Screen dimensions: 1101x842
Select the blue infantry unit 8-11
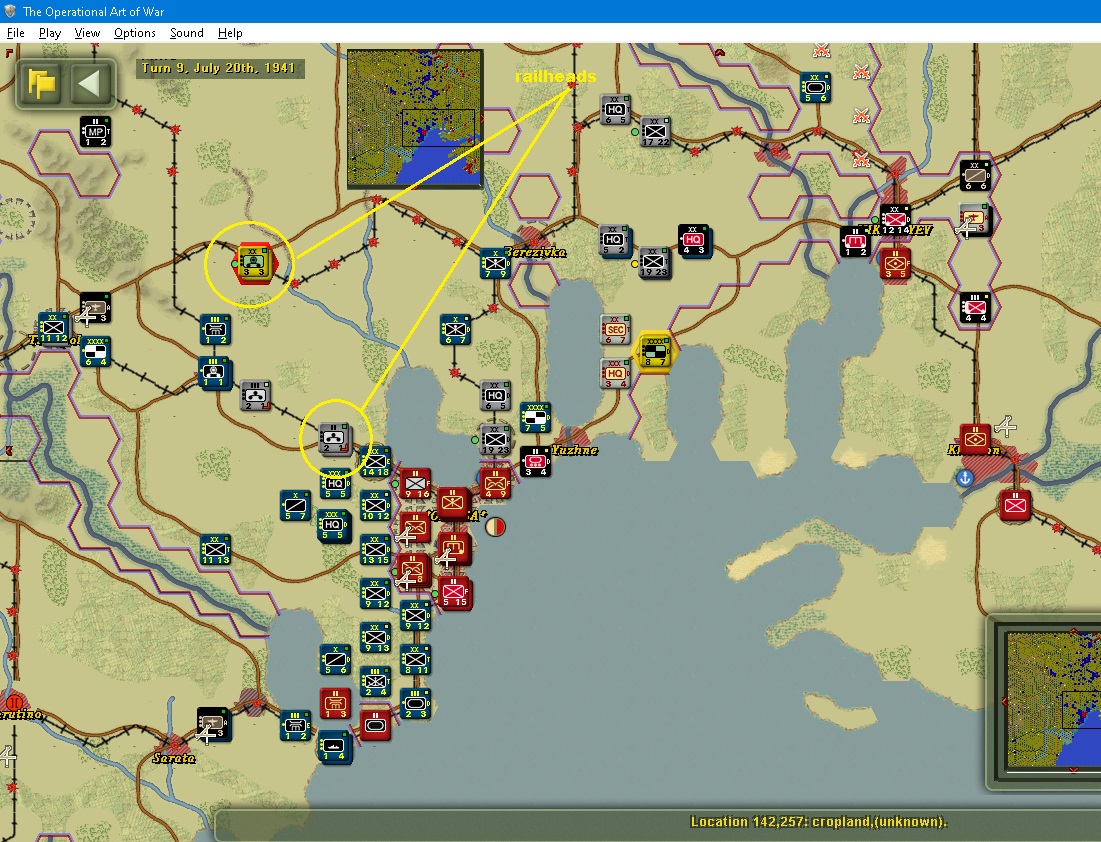pos(415,659)
